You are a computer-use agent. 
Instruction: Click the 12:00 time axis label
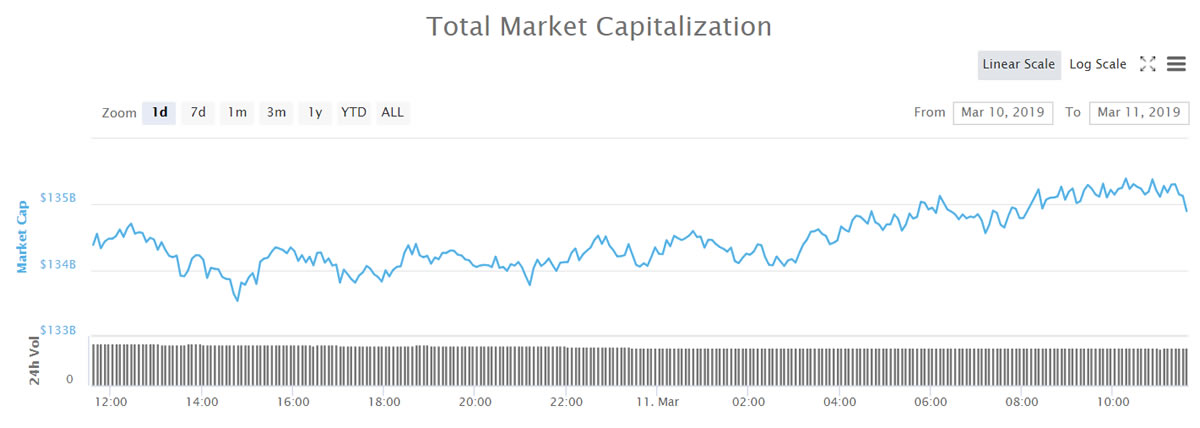pos(110,402)
